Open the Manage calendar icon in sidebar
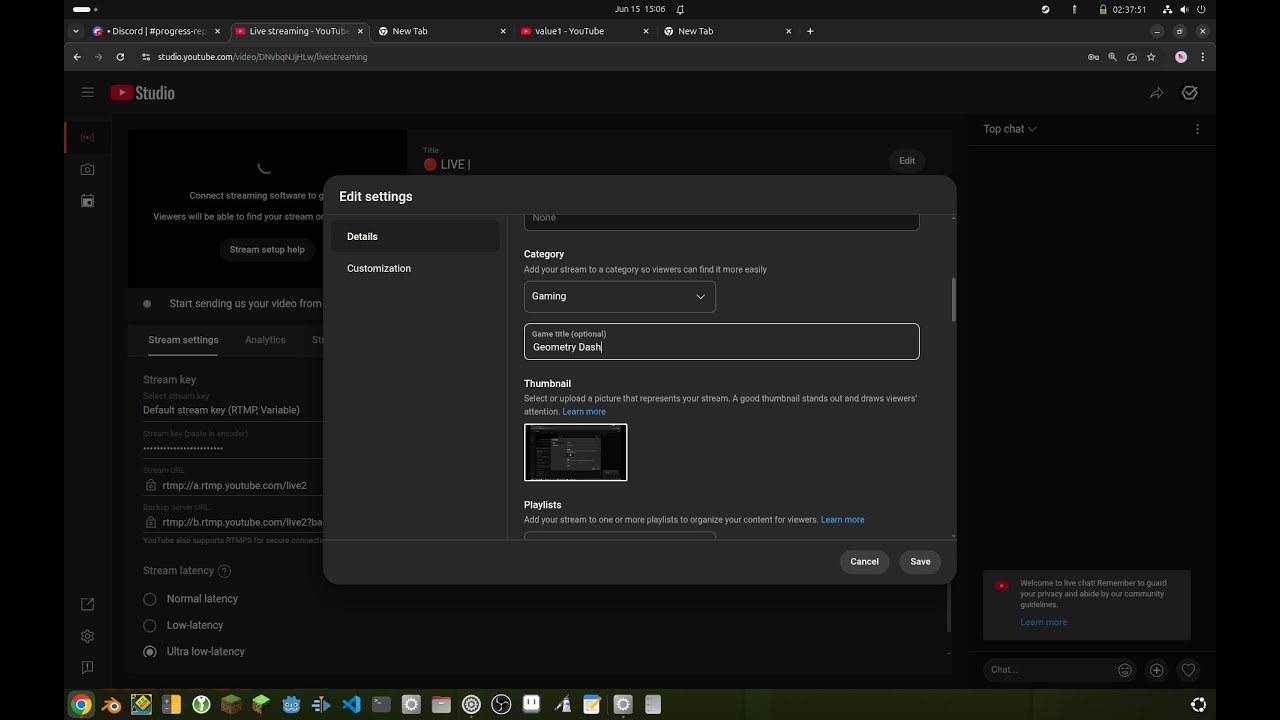The height and width of the screenshot is (720, 1280). [x=87, y=201]
